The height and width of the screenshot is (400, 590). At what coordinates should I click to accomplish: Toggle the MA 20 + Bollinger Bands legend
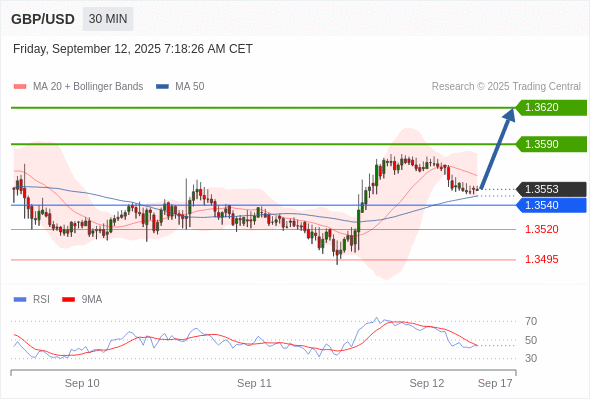(88, 87)
